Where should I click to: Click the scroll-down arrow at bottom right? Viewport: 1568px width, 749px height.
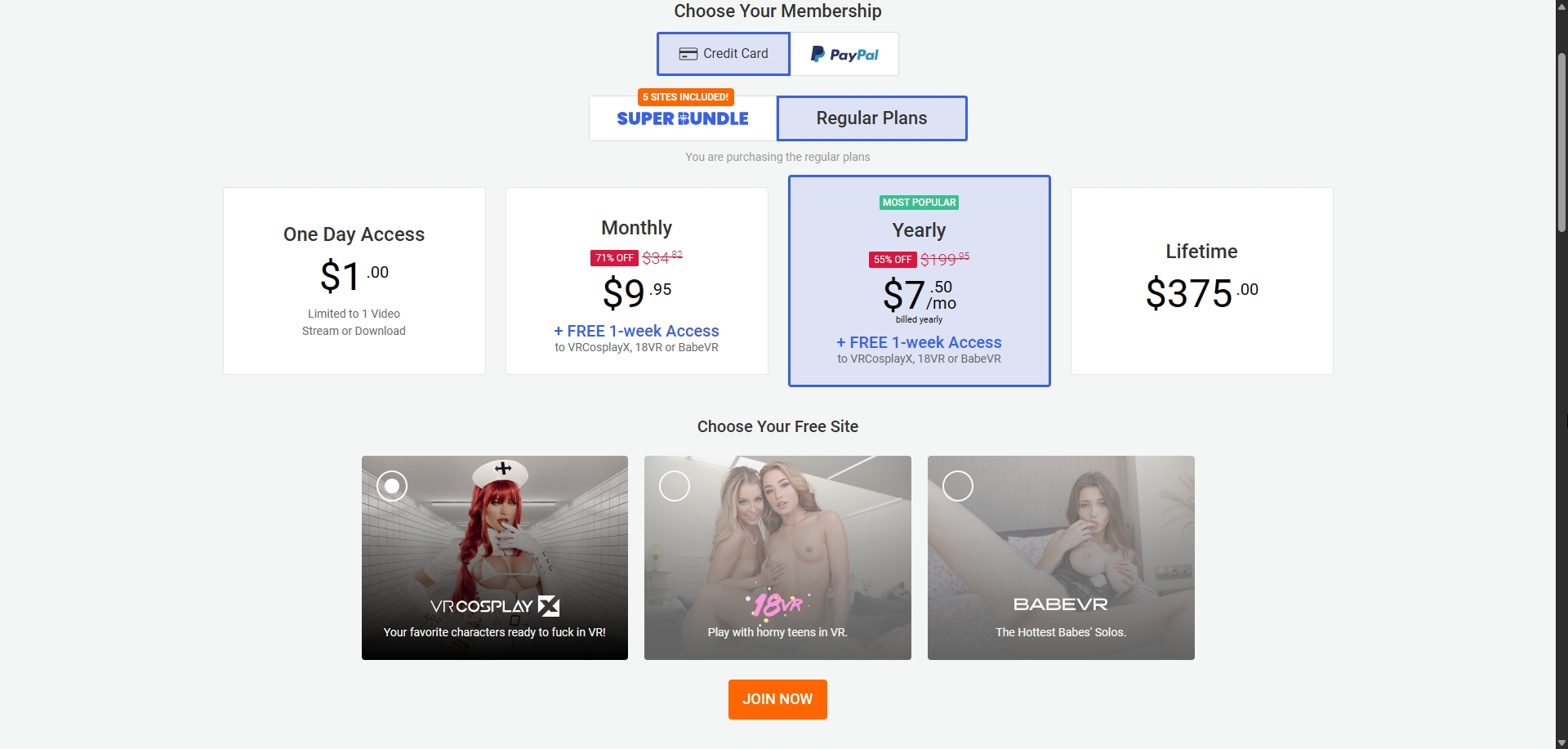tap(1561, 742)
